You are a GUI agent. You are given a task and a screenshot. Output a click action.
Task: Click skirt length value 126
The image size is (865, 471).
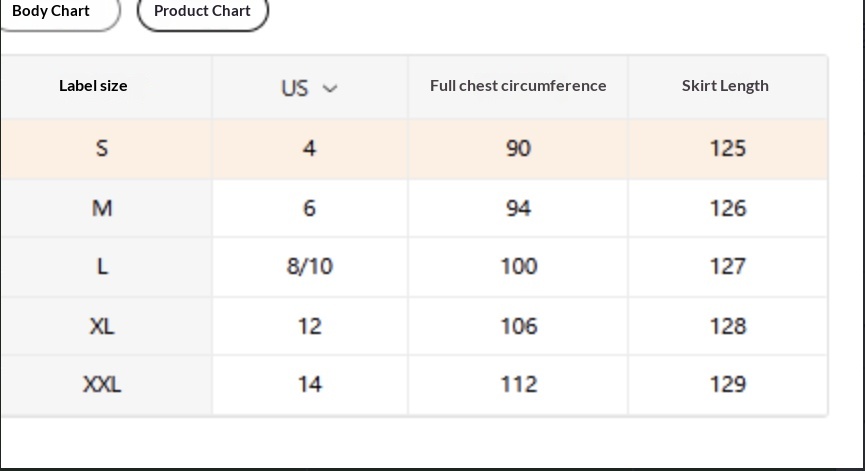point(727,208)
